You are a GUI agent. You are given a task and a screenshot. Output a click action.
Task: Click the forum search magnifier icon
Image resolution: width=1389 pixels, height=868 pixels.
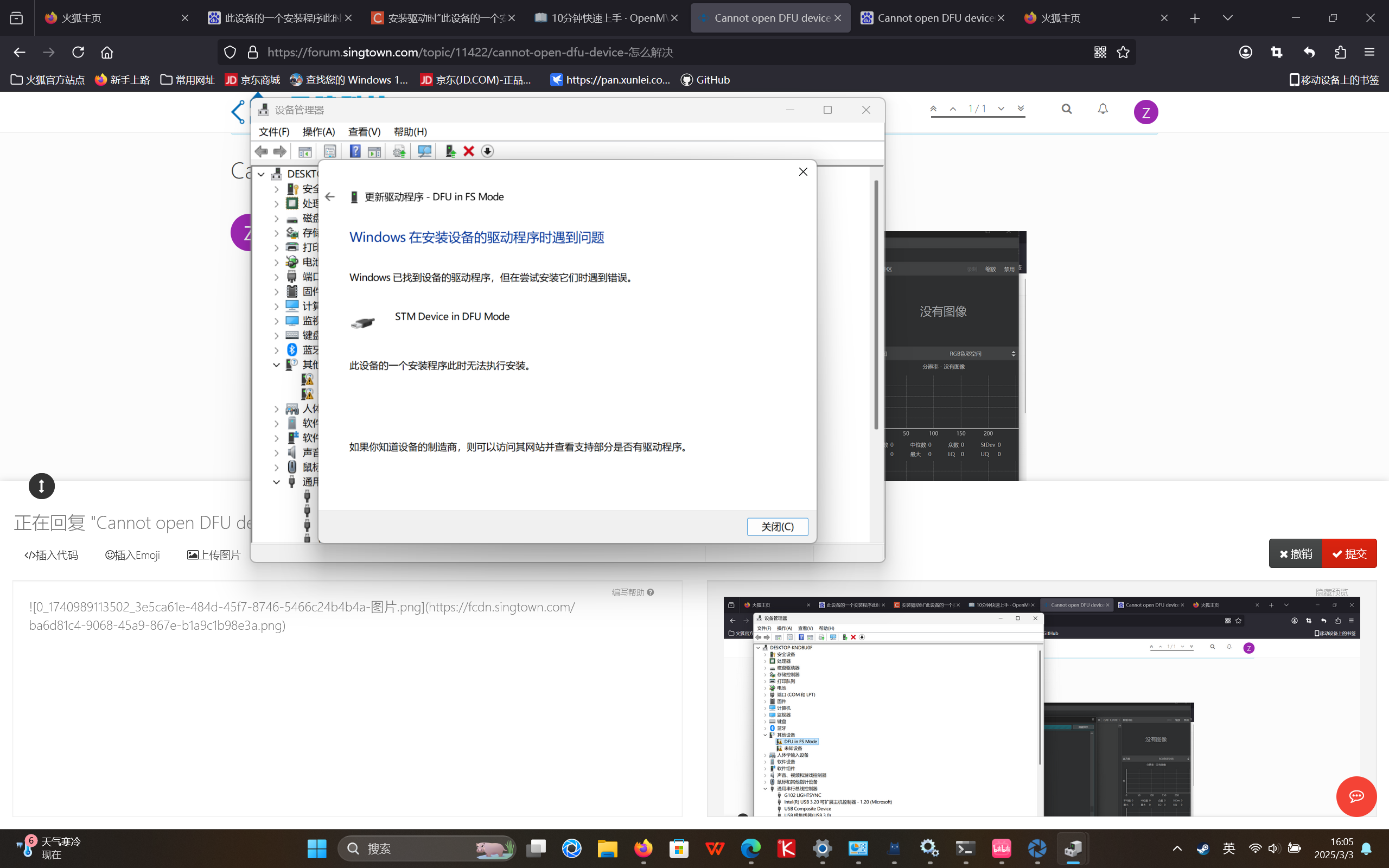(x=1066, y=108)
